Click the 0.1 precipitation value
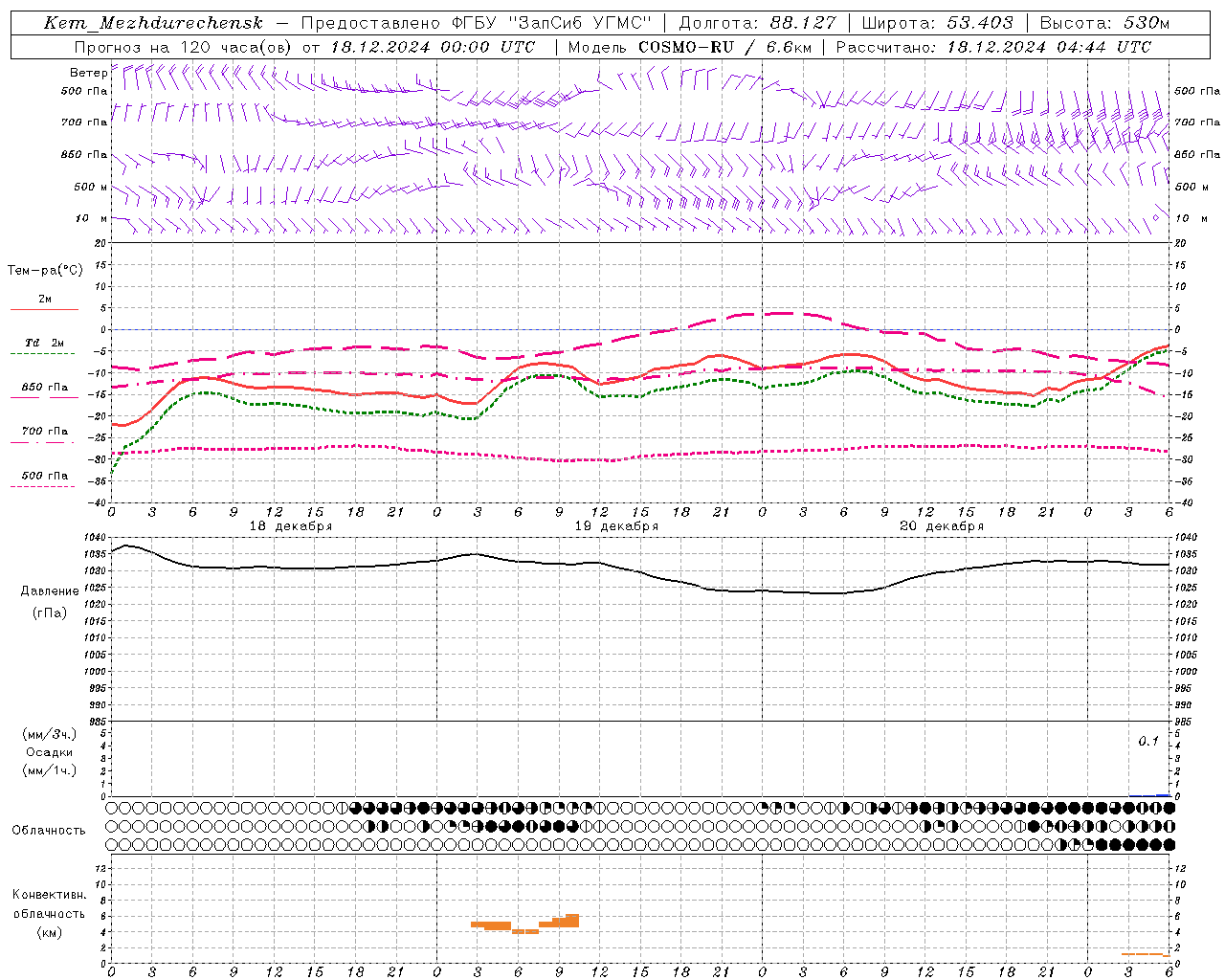1225x980 pixels. click(x=1147, y=742)
